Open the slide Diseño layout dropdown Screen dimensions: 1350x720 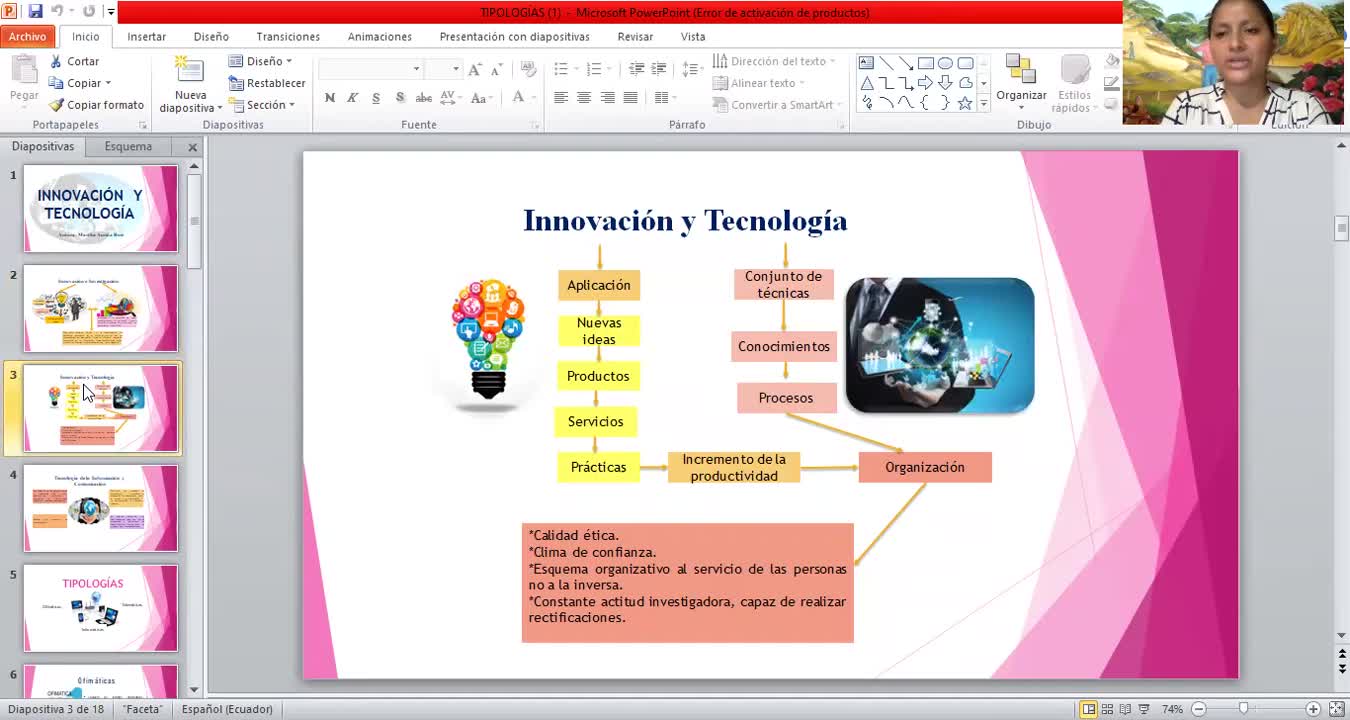pos(260,62)
